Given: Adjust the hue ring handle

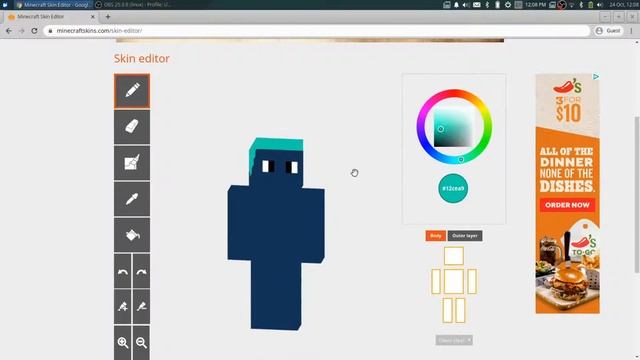Looking at the screenshot, I should (461, 160).
